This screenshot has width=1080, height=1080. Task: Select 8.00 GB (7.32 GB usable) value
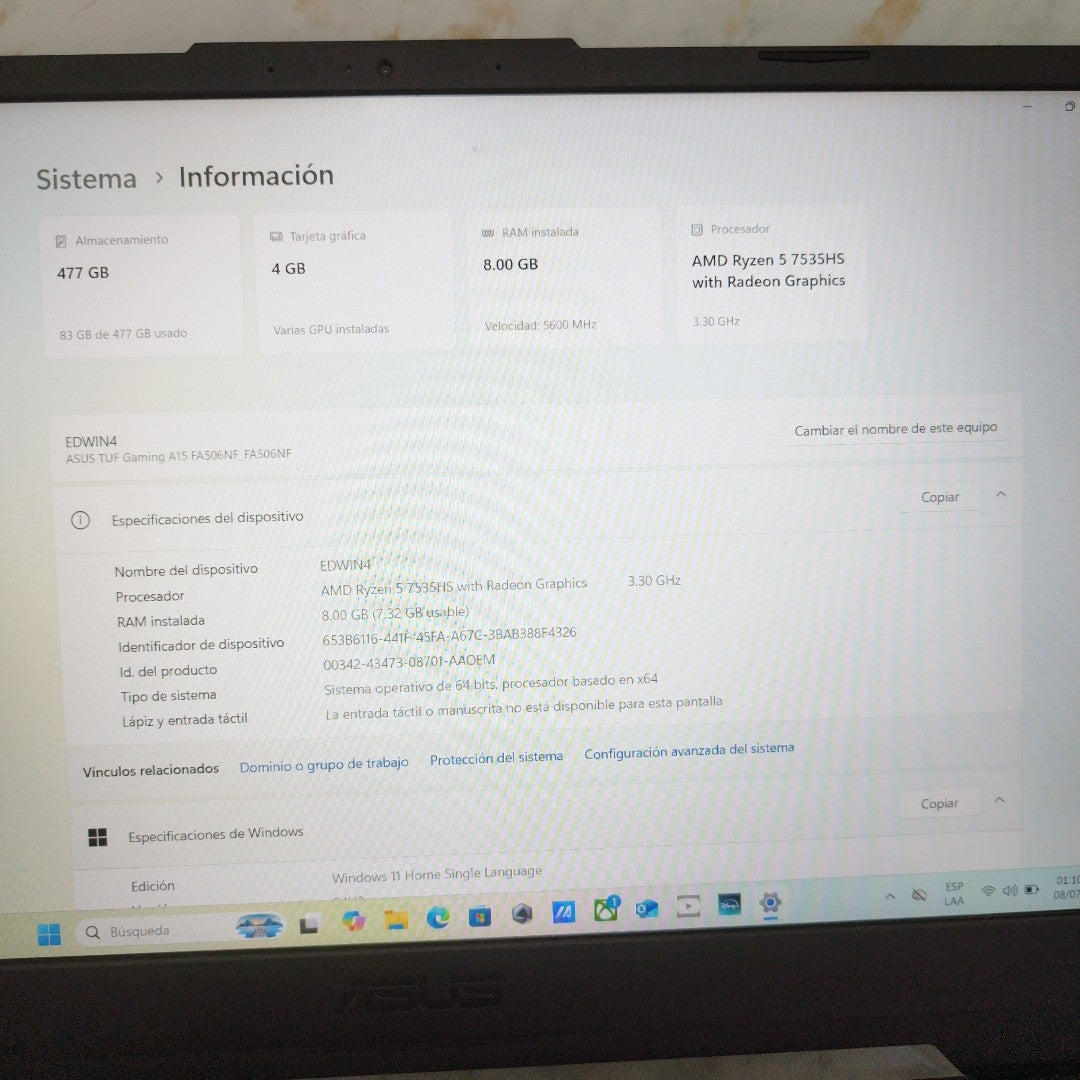tap(395, 613)
